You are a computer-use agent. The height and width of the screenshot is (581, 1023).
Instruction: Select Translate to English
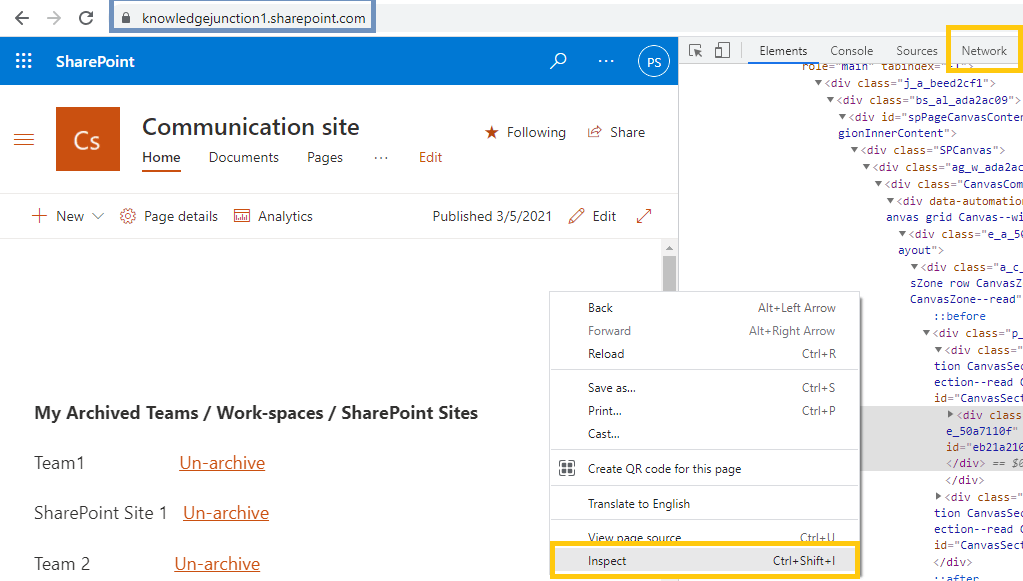click(x=705, y=504)
